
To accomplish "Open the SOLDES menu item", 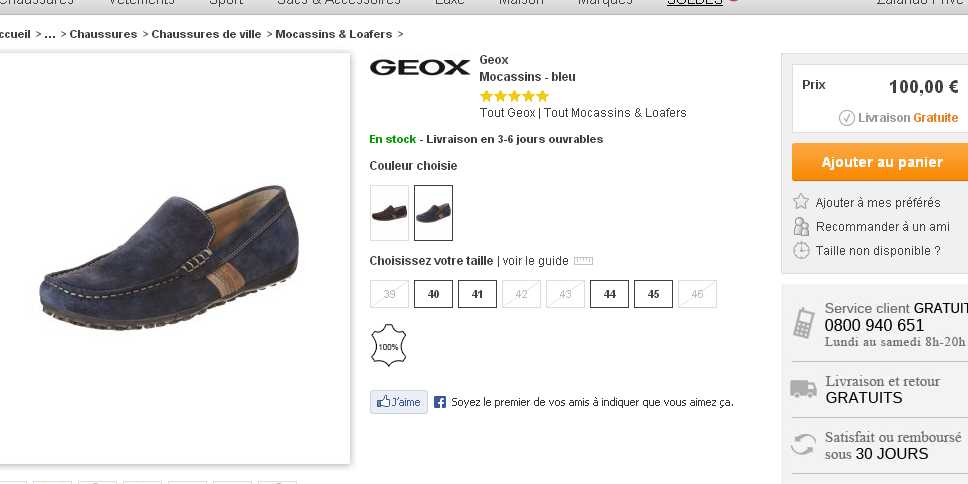I will pyautogui.click(x=695, y=3).
